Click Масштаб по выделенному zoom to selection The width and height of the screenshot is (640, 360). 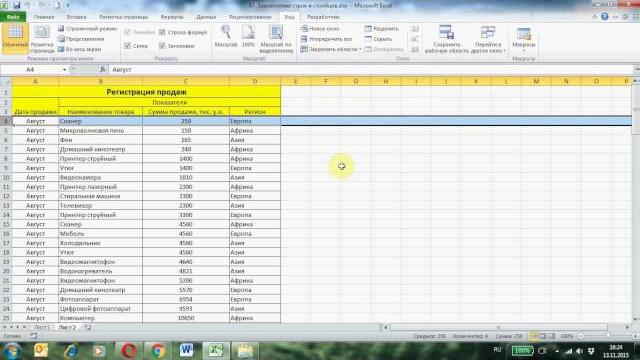click(276, 39)
